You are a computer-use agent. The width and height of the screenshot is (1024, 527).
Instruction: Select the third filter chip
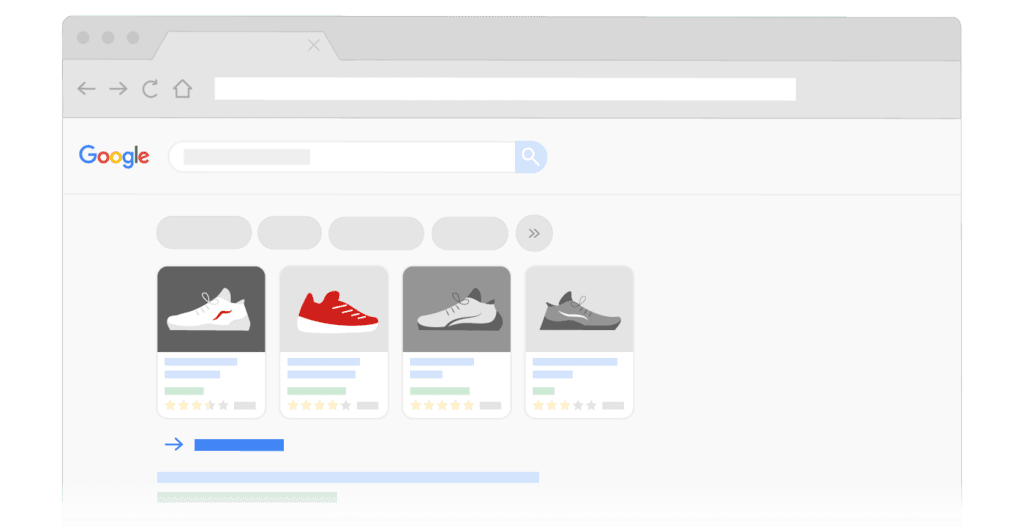click(376, 233)
